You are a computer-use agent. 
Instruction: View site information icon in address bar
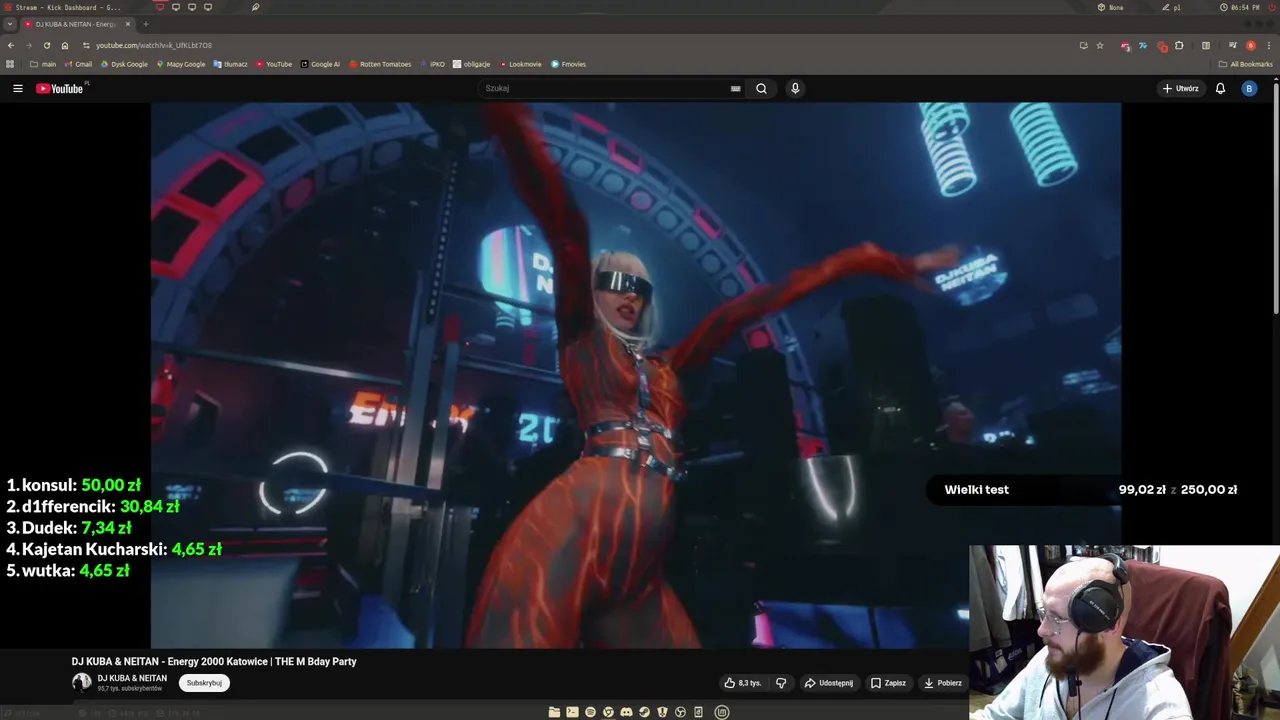pos(86,45)
